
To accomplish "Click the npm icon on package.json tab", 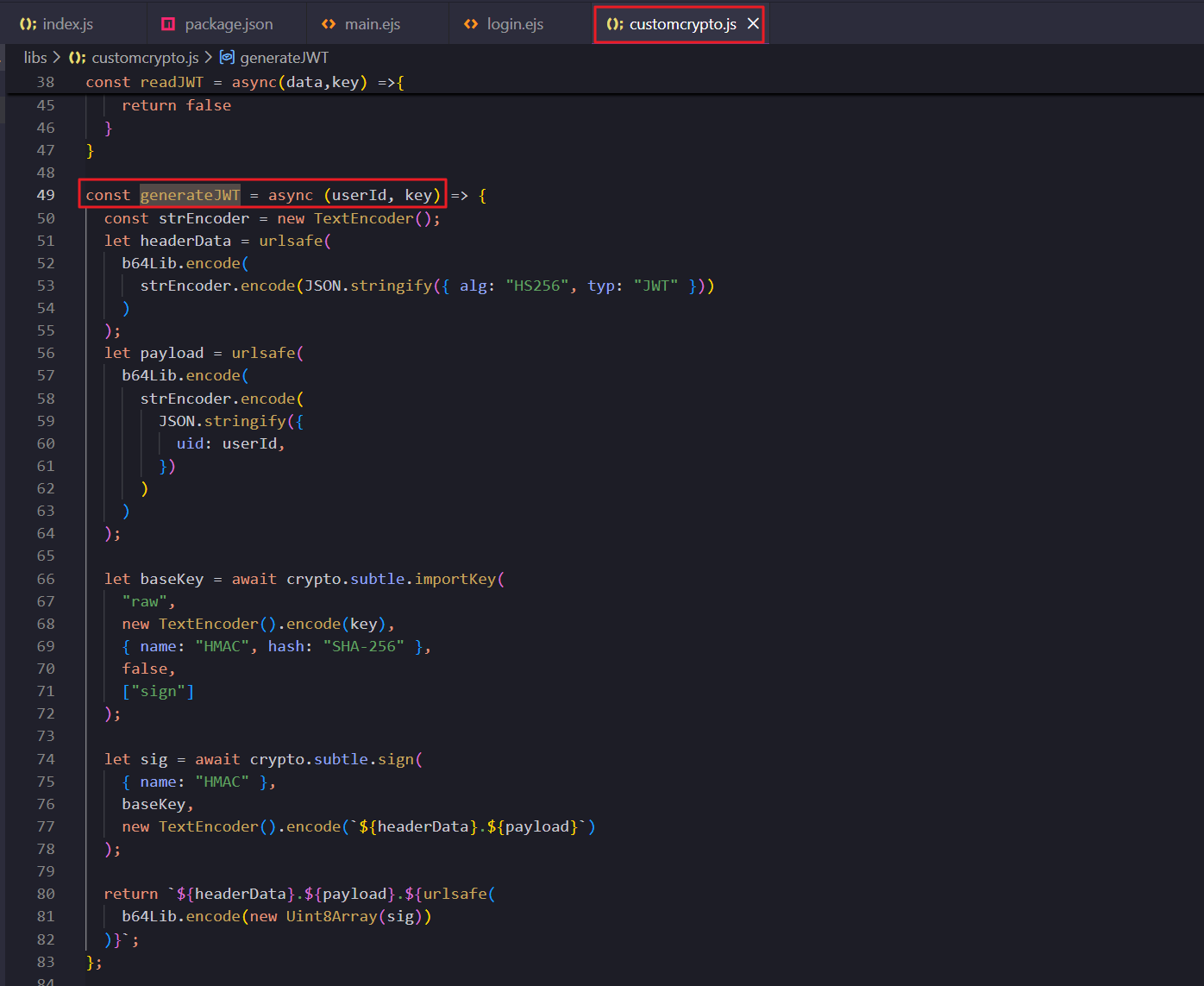I will point(169,24).
